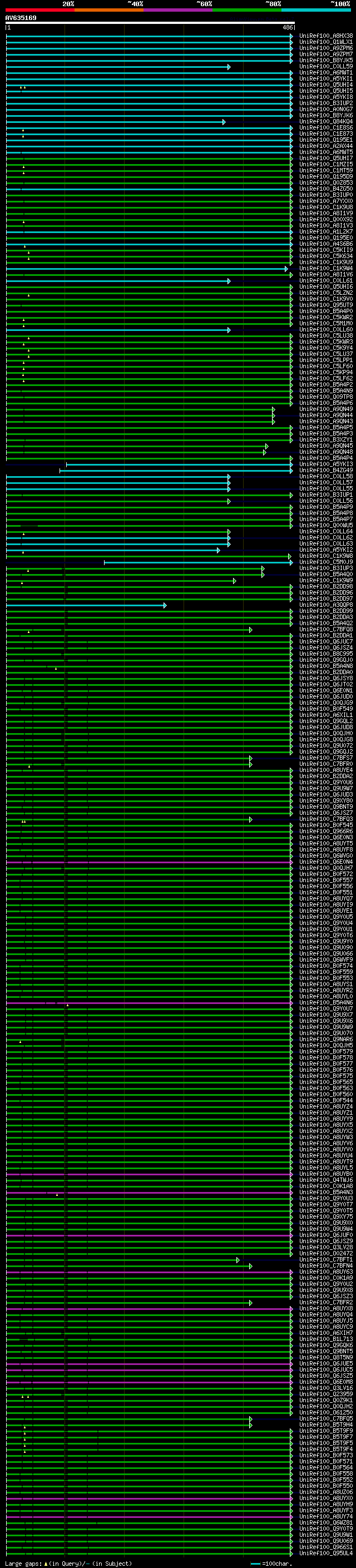The width and height of the screenshot is (356, 1568).
Task: Click end arrowhead of UniRef100_C7BFT1 alignment
Action: [238, 1260]
